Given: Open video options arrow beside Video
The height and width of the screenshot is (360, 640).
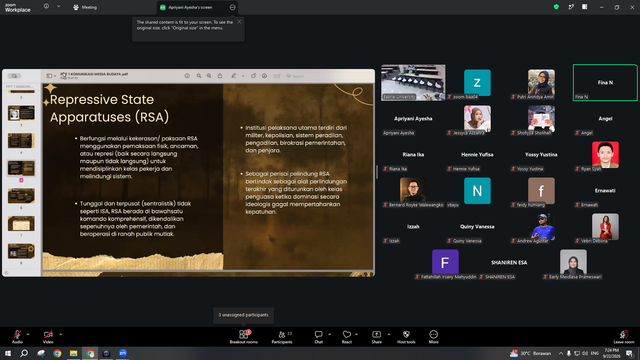Looking at the screenshot, I should click(60, 334).
